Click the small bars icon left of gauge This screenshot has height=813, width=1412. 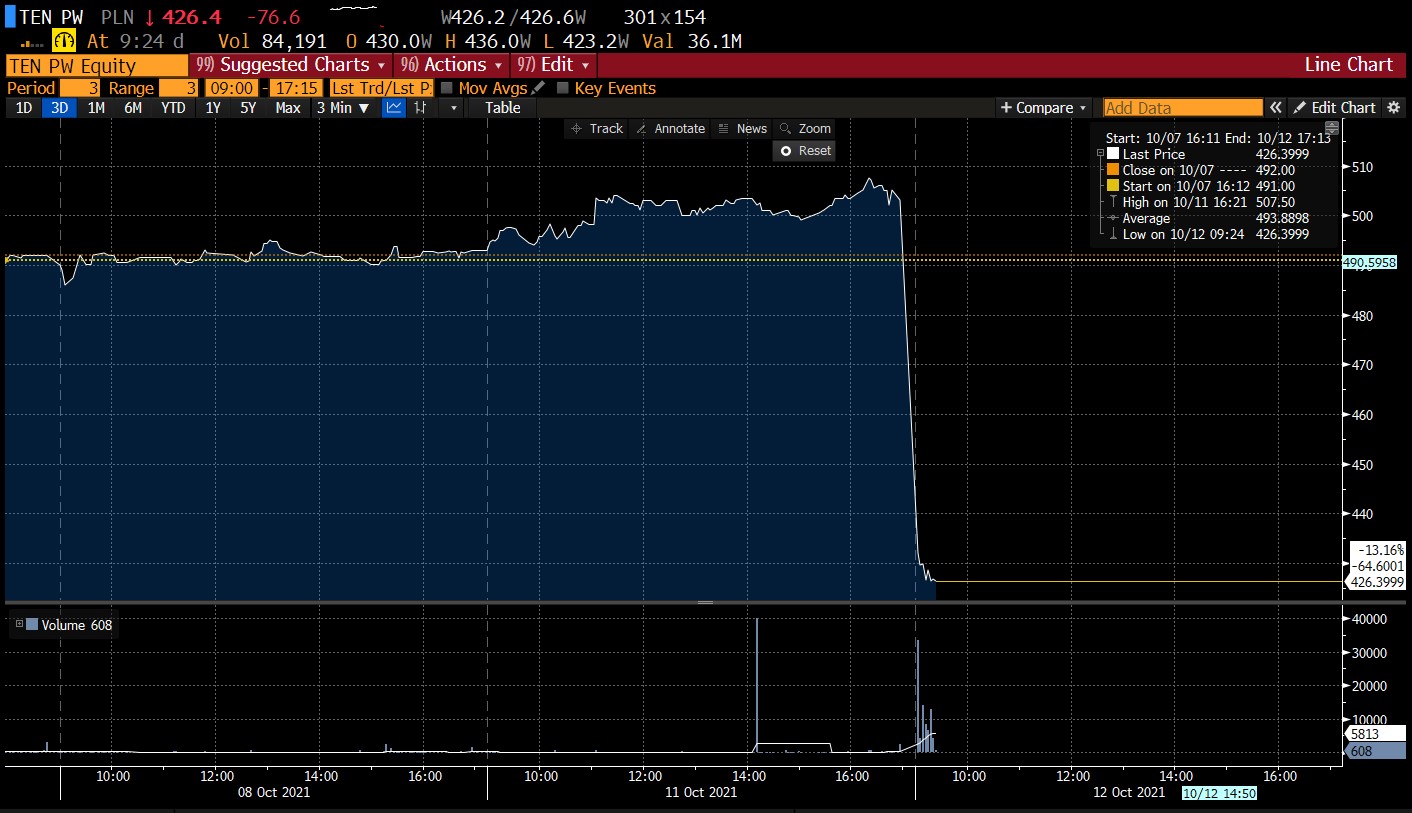click(x=32, y=44)
